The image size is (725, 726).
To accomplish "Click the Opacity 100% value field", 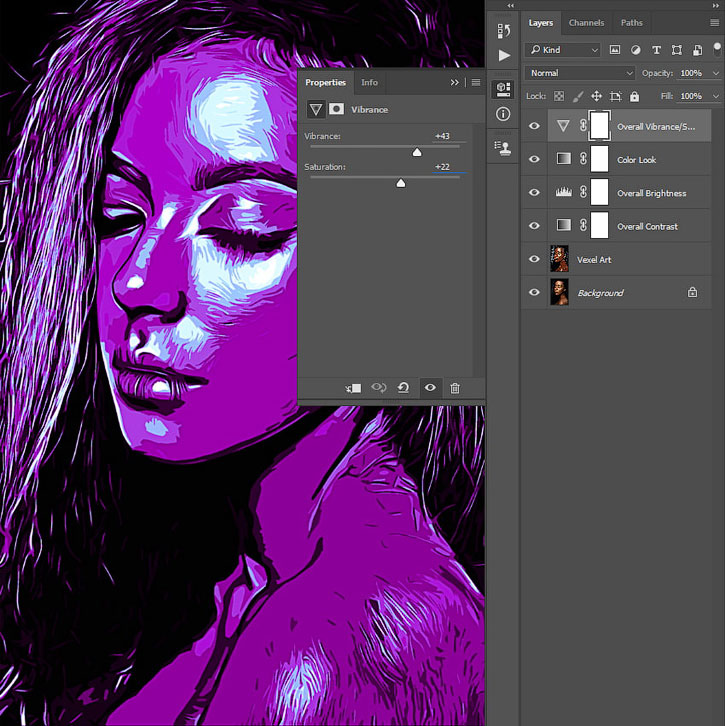I will pyautogui.click(x=692, y=73).
